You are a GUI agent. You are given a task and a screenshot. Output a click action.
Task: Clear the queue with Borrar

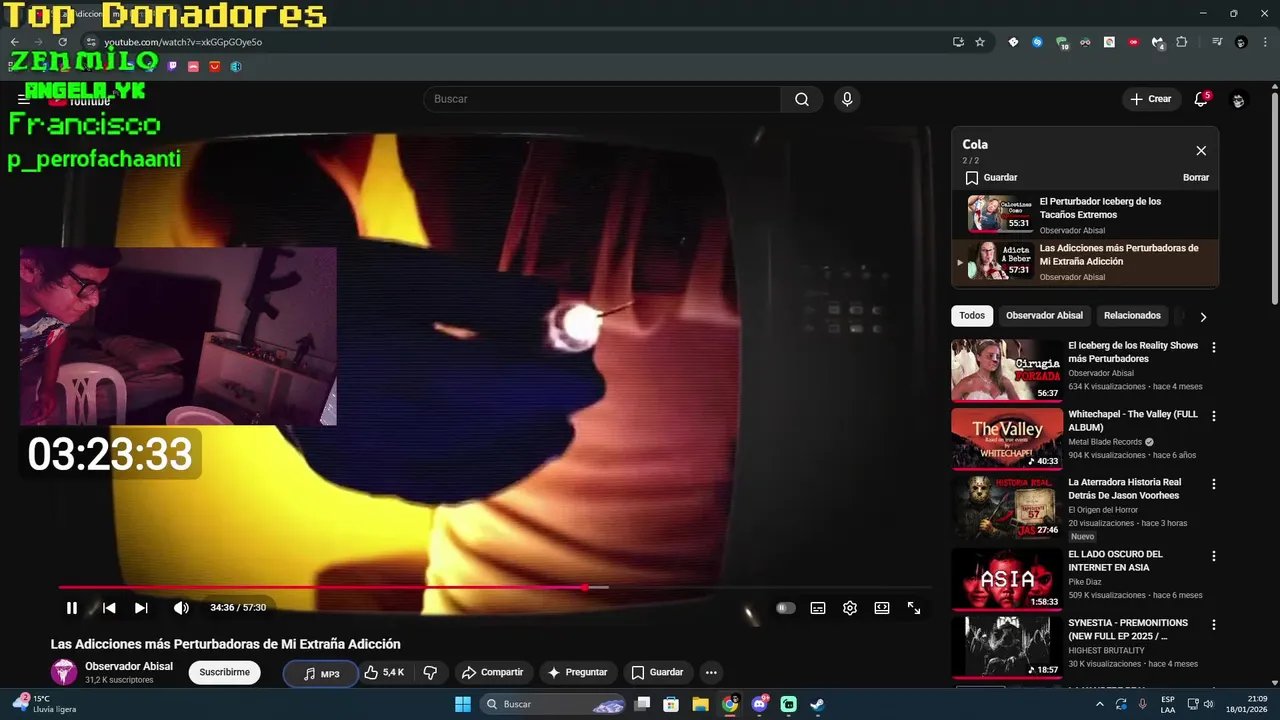tap(1196, 178)
